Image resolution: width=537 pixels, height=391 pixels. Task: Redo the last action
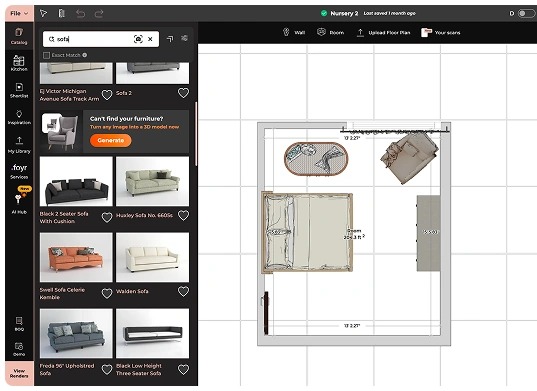coord(99,13)
